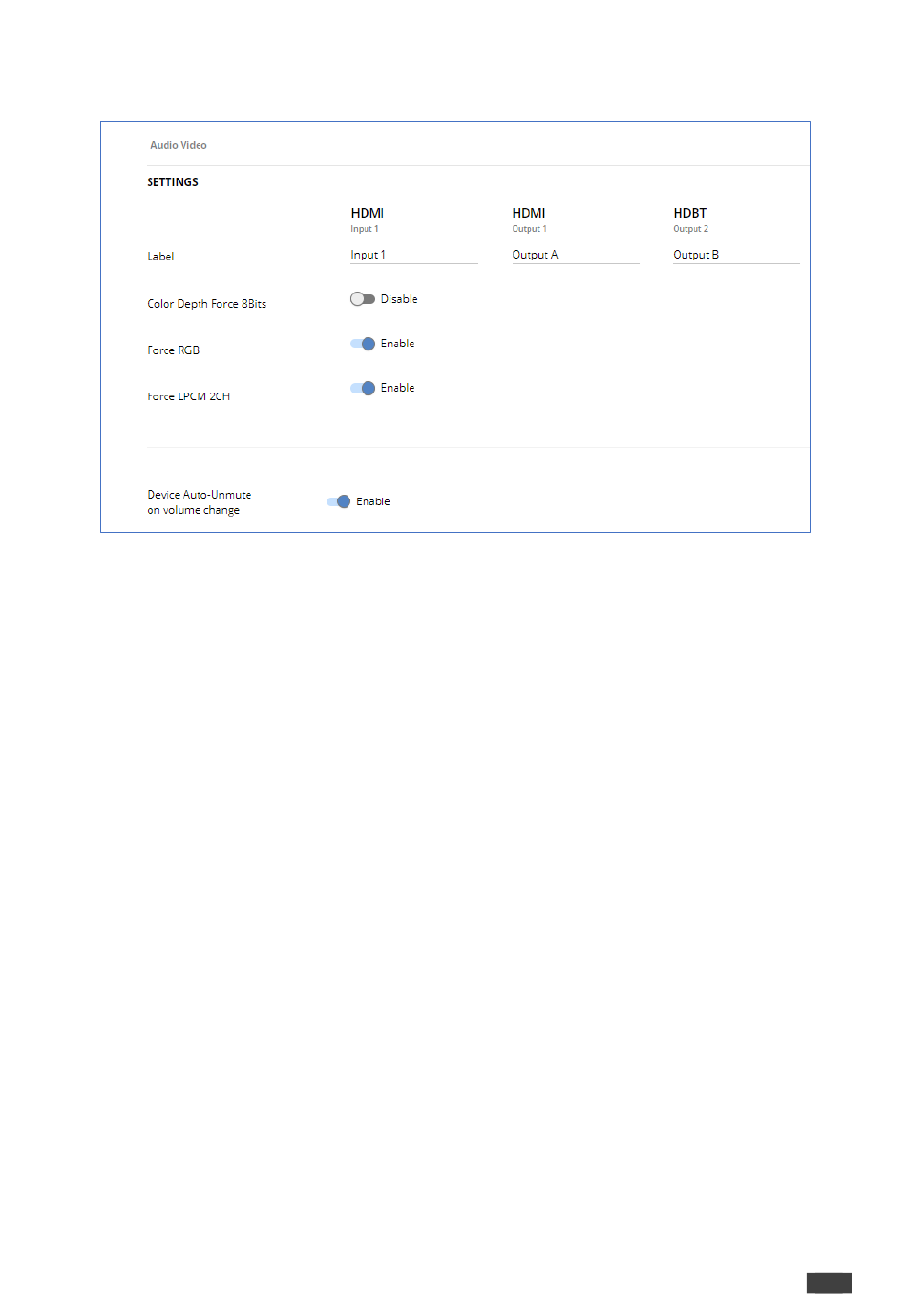Select the HDMI Output 1 column header
This screenshot has width=907, height=1316.
[530, 220]
